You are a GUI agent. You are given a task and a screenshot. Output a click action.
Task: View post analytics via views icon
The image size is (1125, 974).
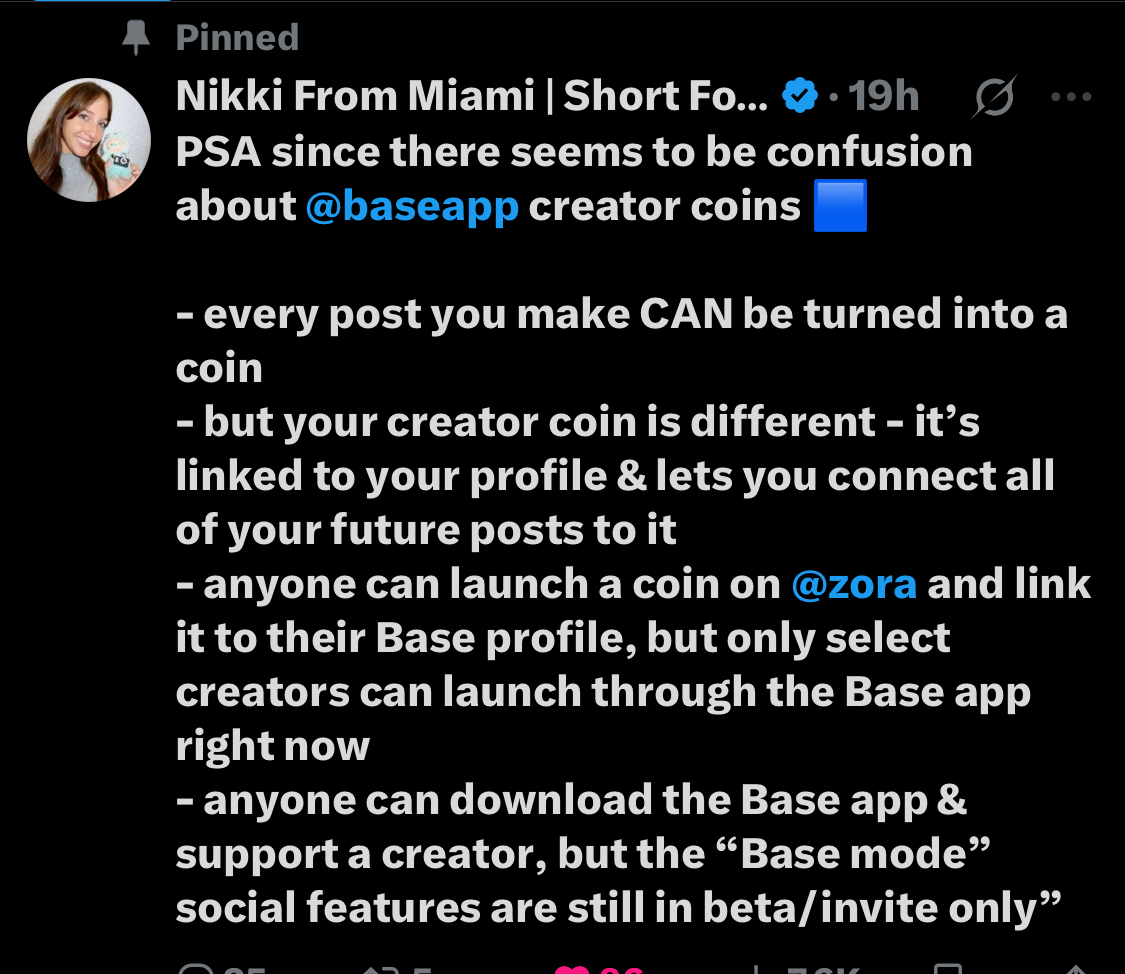pos(757,968)
